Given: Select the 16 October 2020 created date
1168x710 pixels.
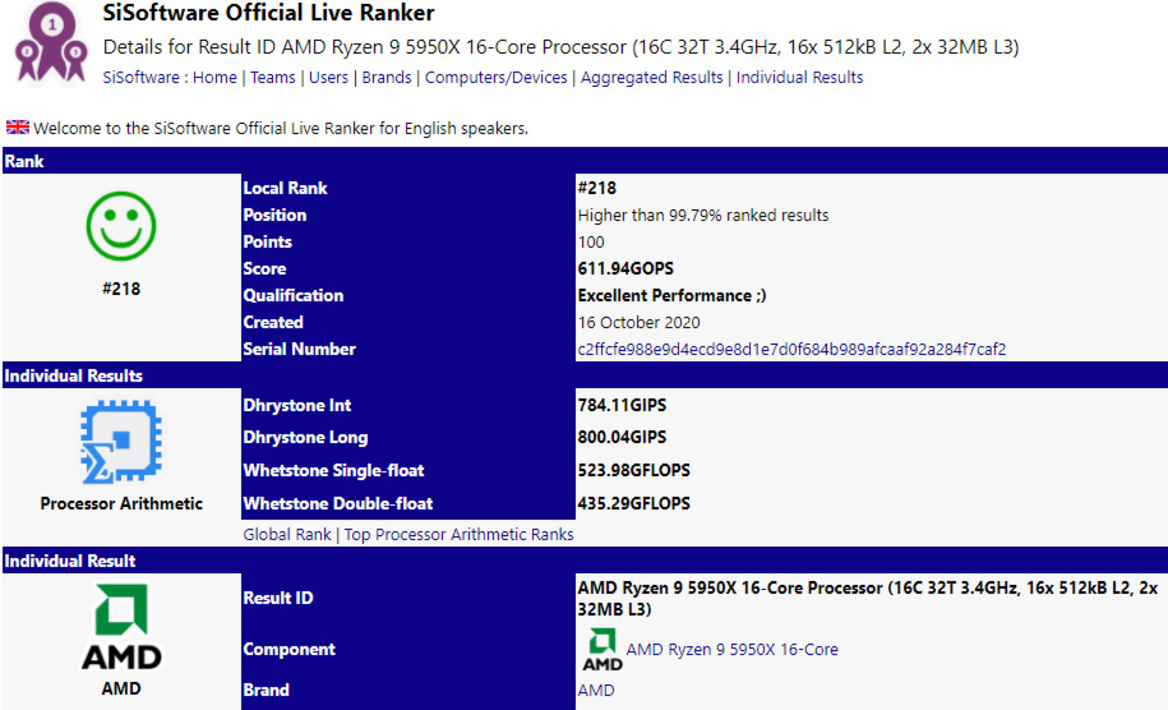Looking at the screenshot, I should point(639,323).
